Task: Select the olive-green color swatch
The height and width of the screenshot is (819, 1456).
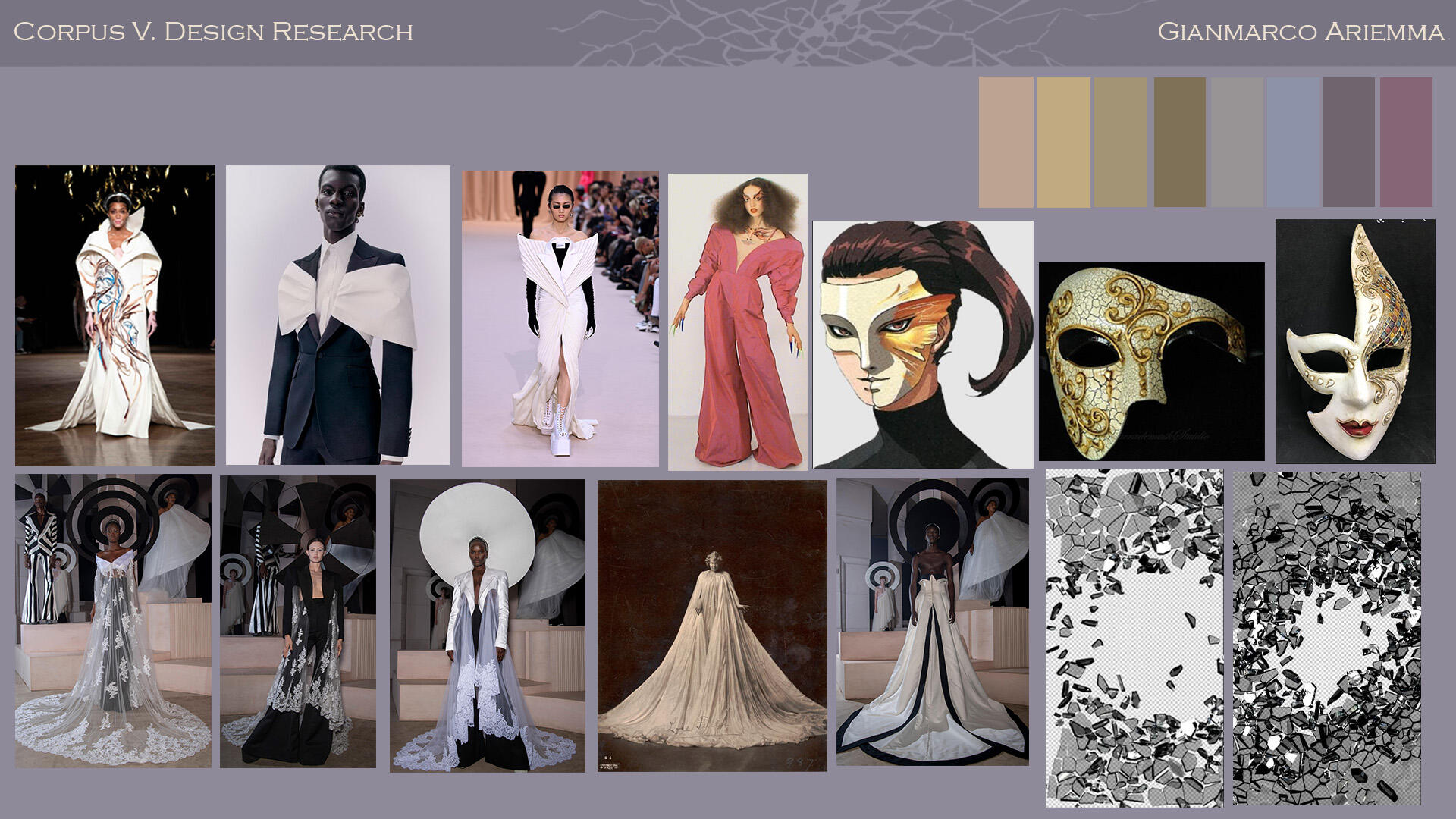Action: 1179,140
